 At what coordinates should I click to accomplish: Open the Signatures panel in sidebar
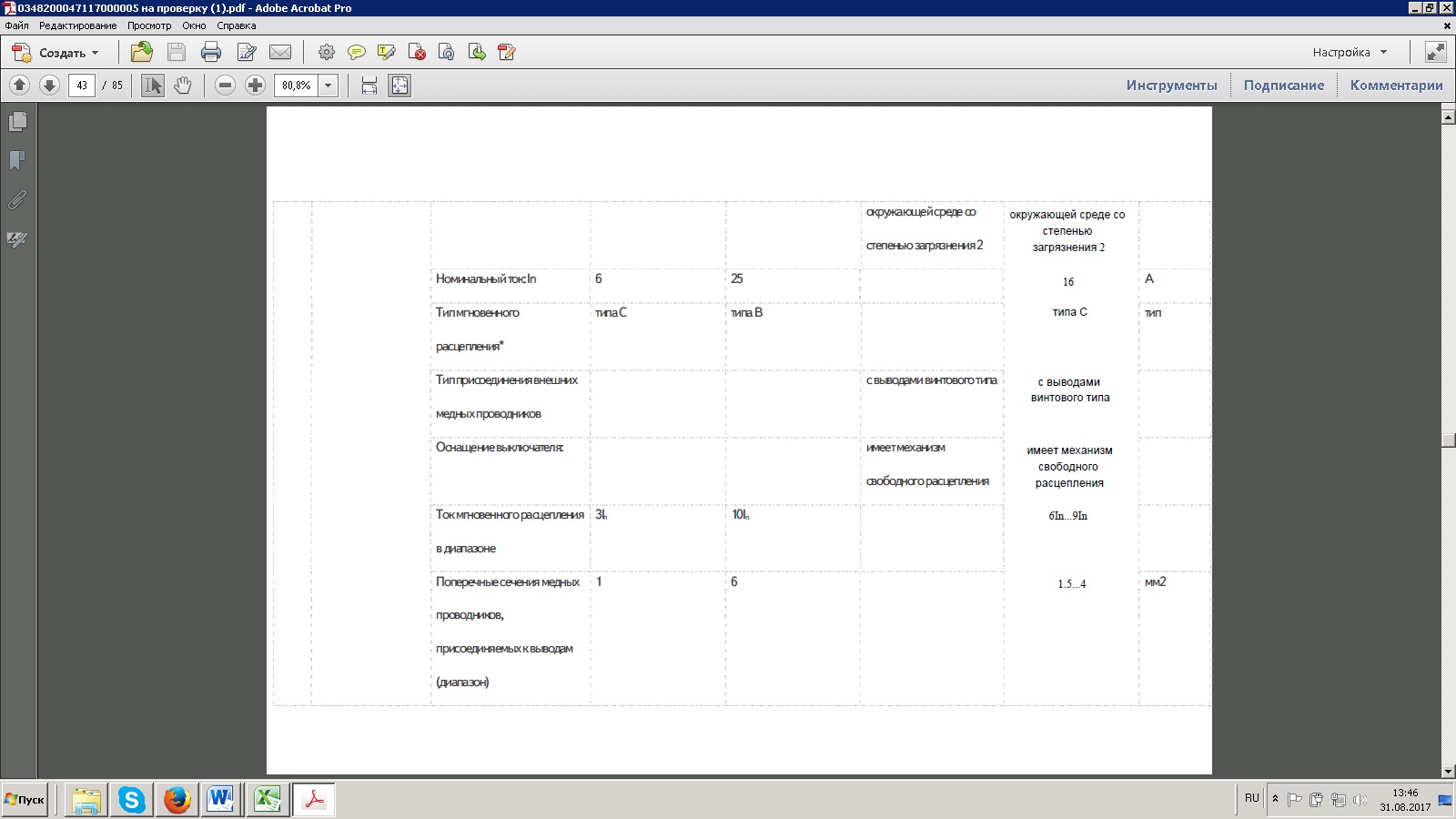(17, 239)
